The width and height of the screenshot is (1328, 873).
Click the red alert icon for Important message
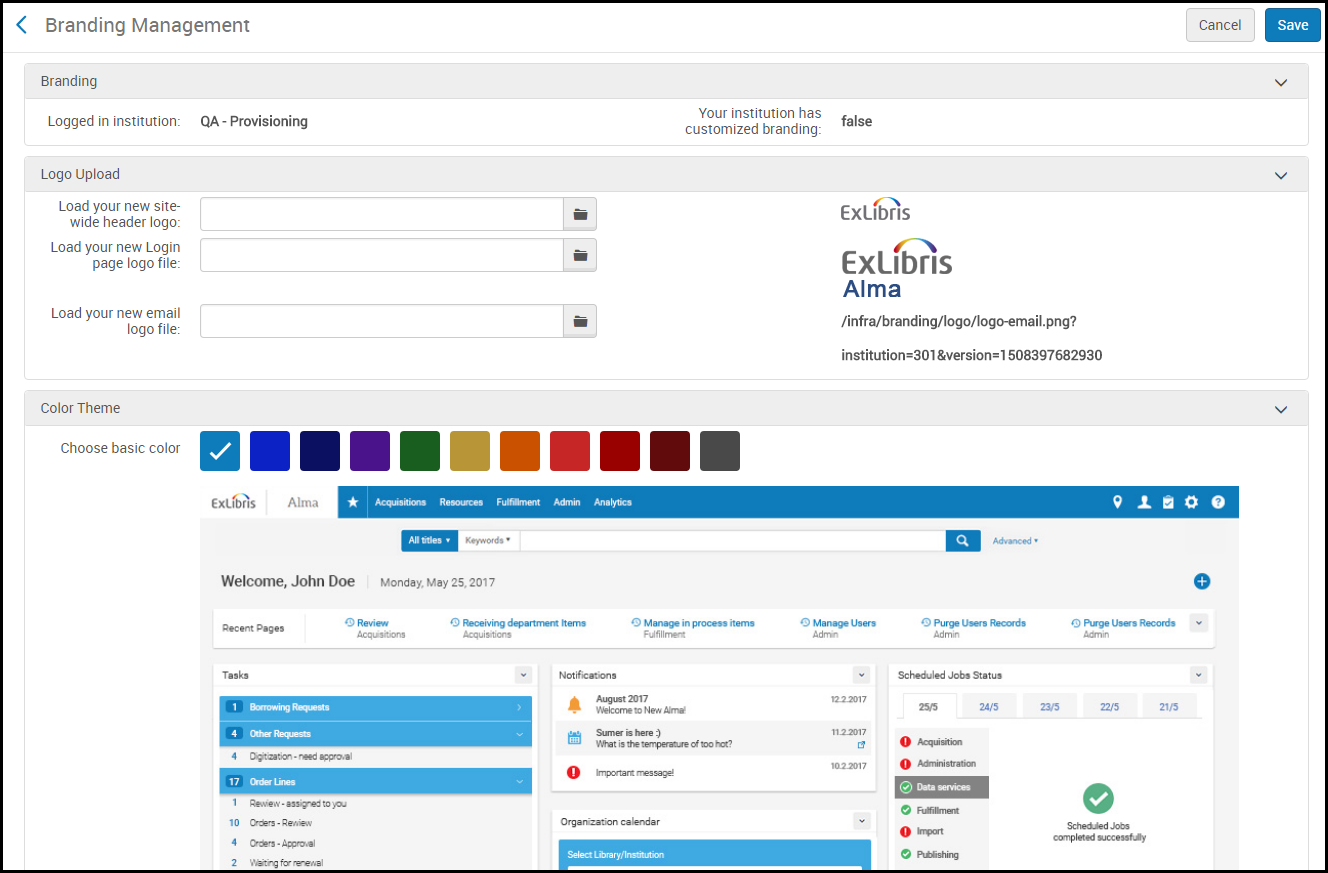[x=574, y=772]
